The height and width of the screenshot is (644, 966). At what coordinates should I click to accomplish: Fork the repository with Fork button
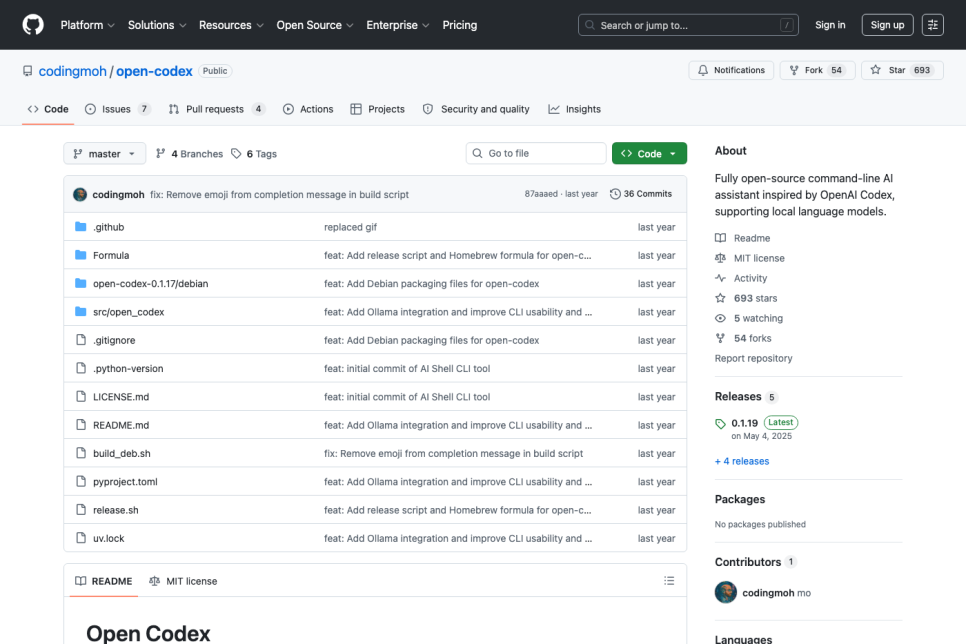click(817, 70)
